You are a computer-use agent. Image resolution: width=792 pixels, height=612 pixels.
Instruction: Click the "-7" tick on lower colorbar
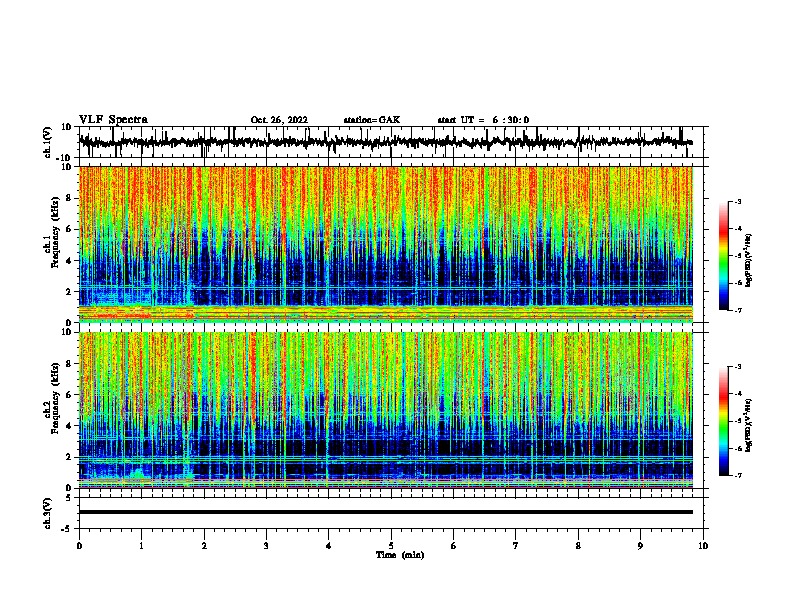[738, 475]
